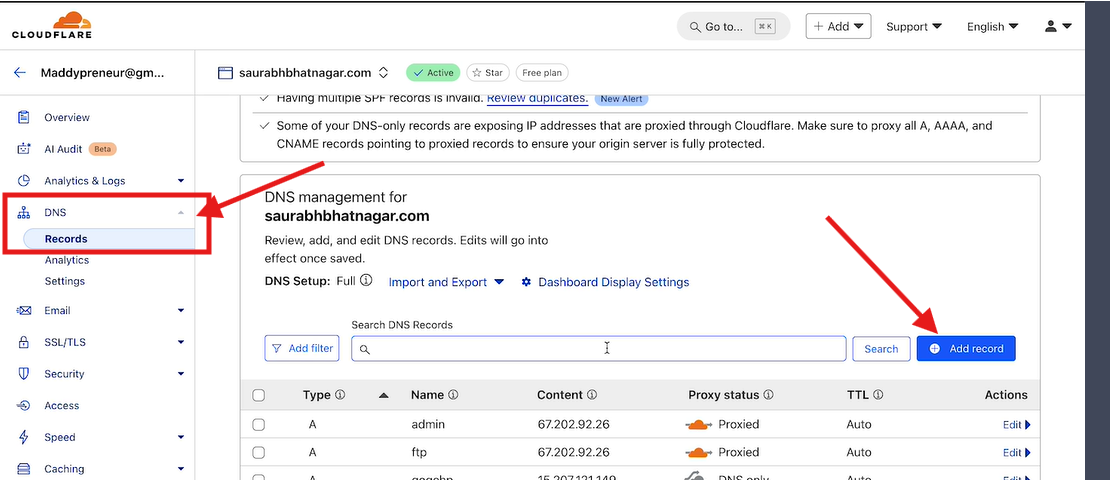Edit the admin A record
The height and width of the screenshot is (480, 1110).
coord(1017,425)
